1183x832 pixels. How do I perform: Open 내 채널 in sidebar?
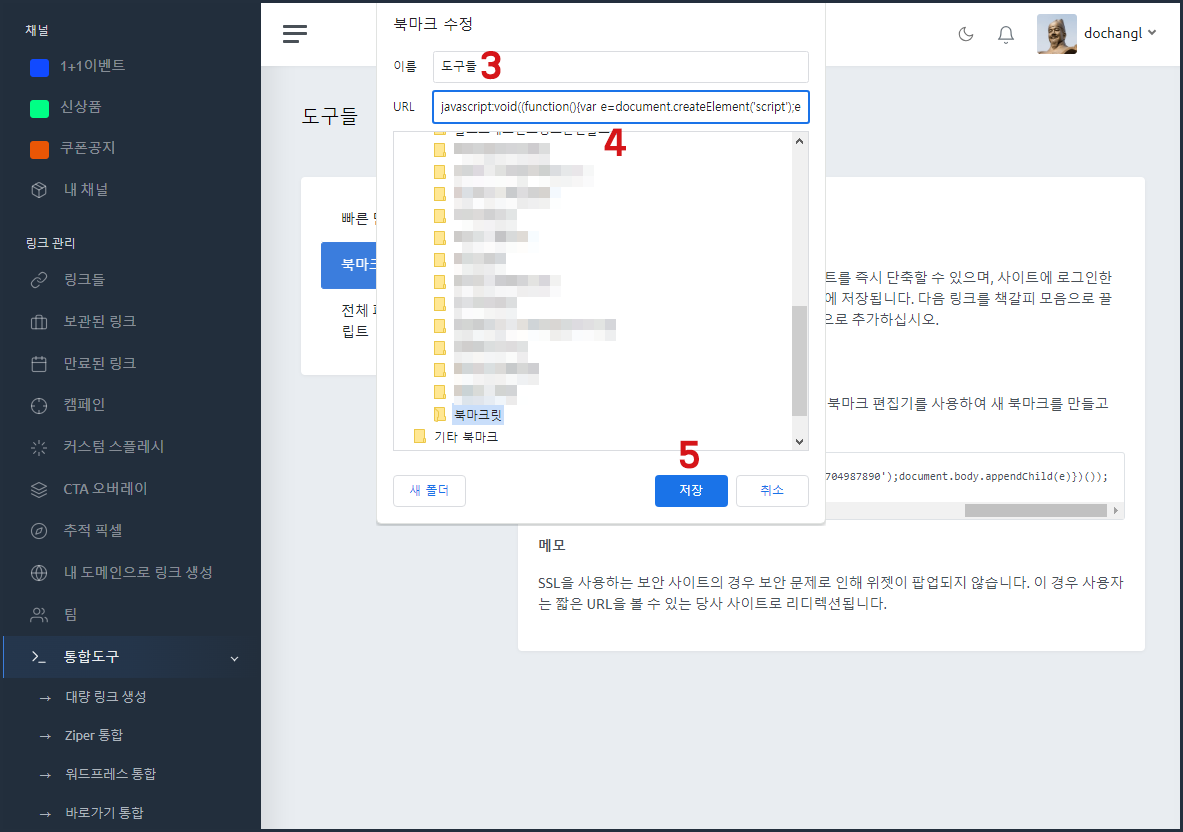point(86,190)
